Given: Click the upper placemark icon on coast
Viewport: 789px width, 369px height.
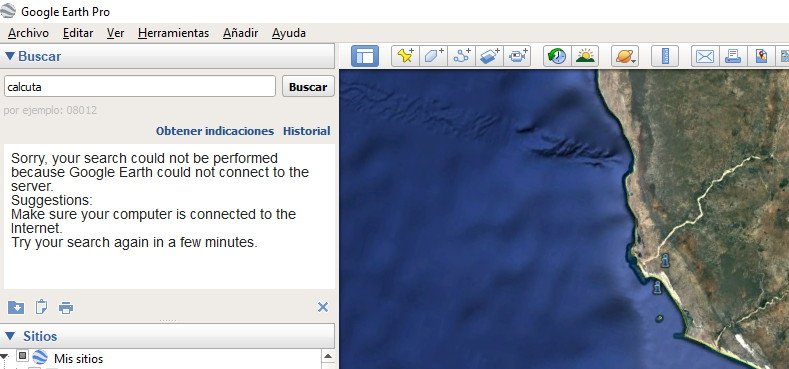Looking at the screenshot, I should (x=665, y=260).
